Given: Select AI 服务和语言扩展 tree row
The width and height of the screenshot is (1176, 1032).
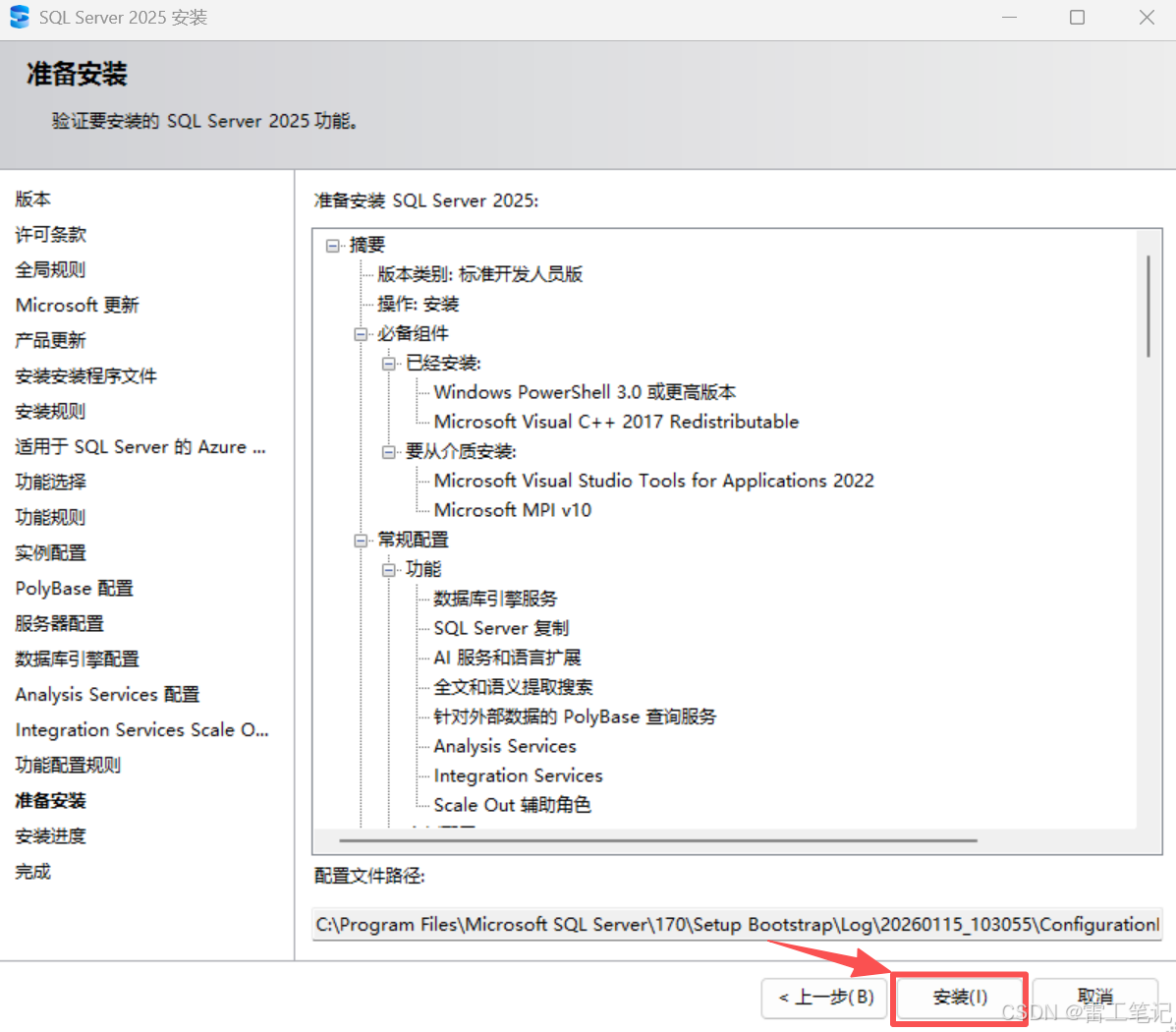Looking at the screenshot, I should [x=508, y=658].
